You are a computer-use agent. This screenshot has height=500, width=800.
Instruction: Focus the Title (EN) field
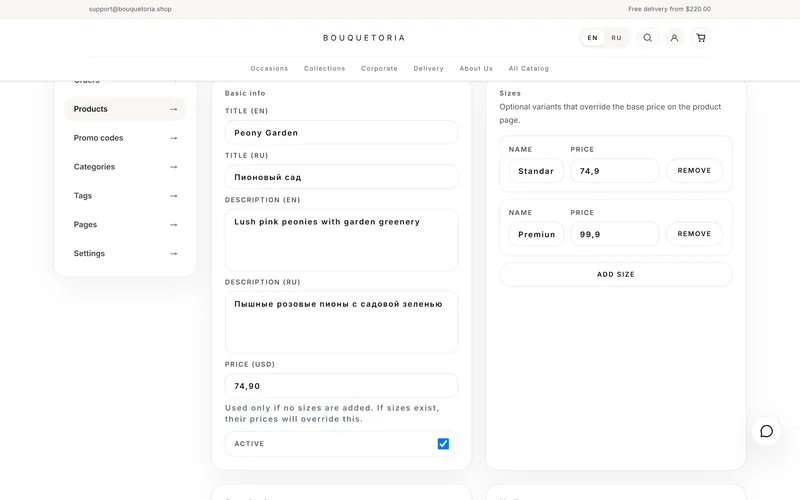341,133
